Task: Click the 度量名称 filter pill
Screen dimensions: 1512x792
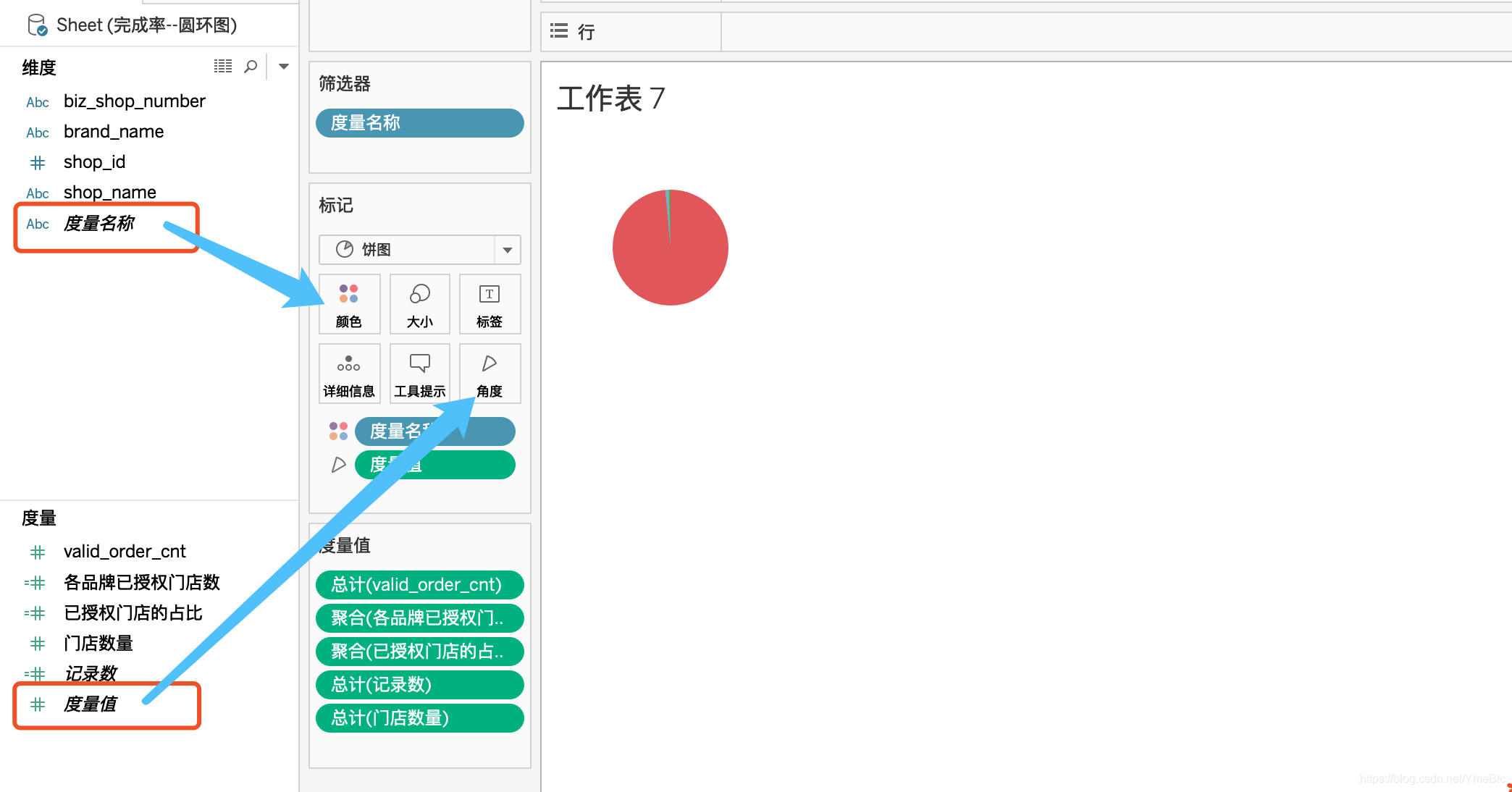Action: (x=420, y=123)
